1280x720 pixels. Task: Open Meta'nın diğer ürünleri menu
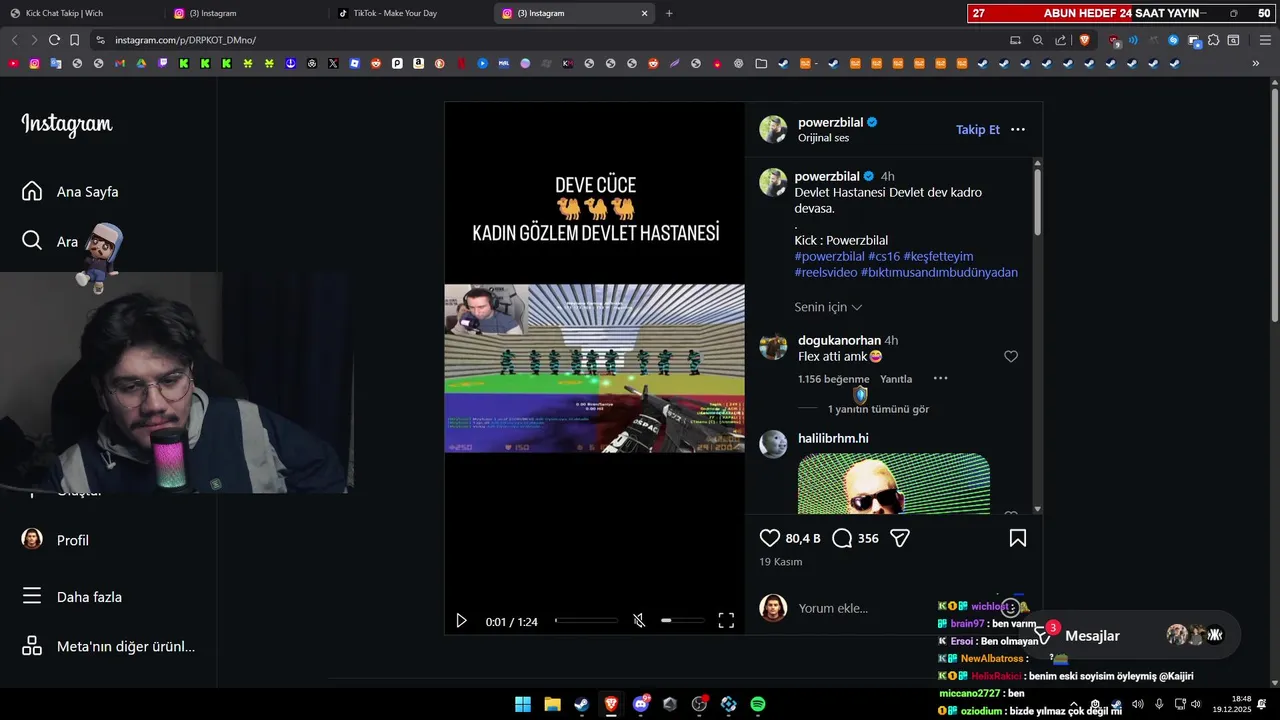(108, 646)
